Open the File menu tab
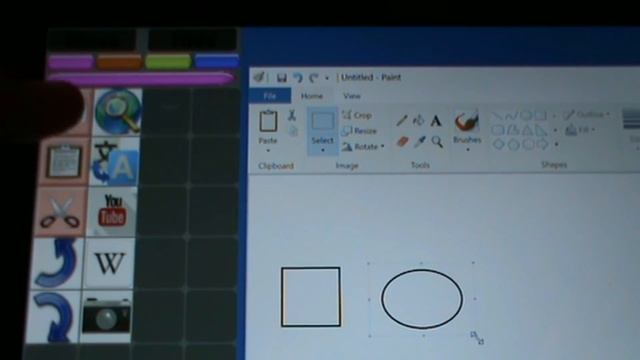Image resolution: width=640 pixels, height=360 pixels. pos(270,96)
